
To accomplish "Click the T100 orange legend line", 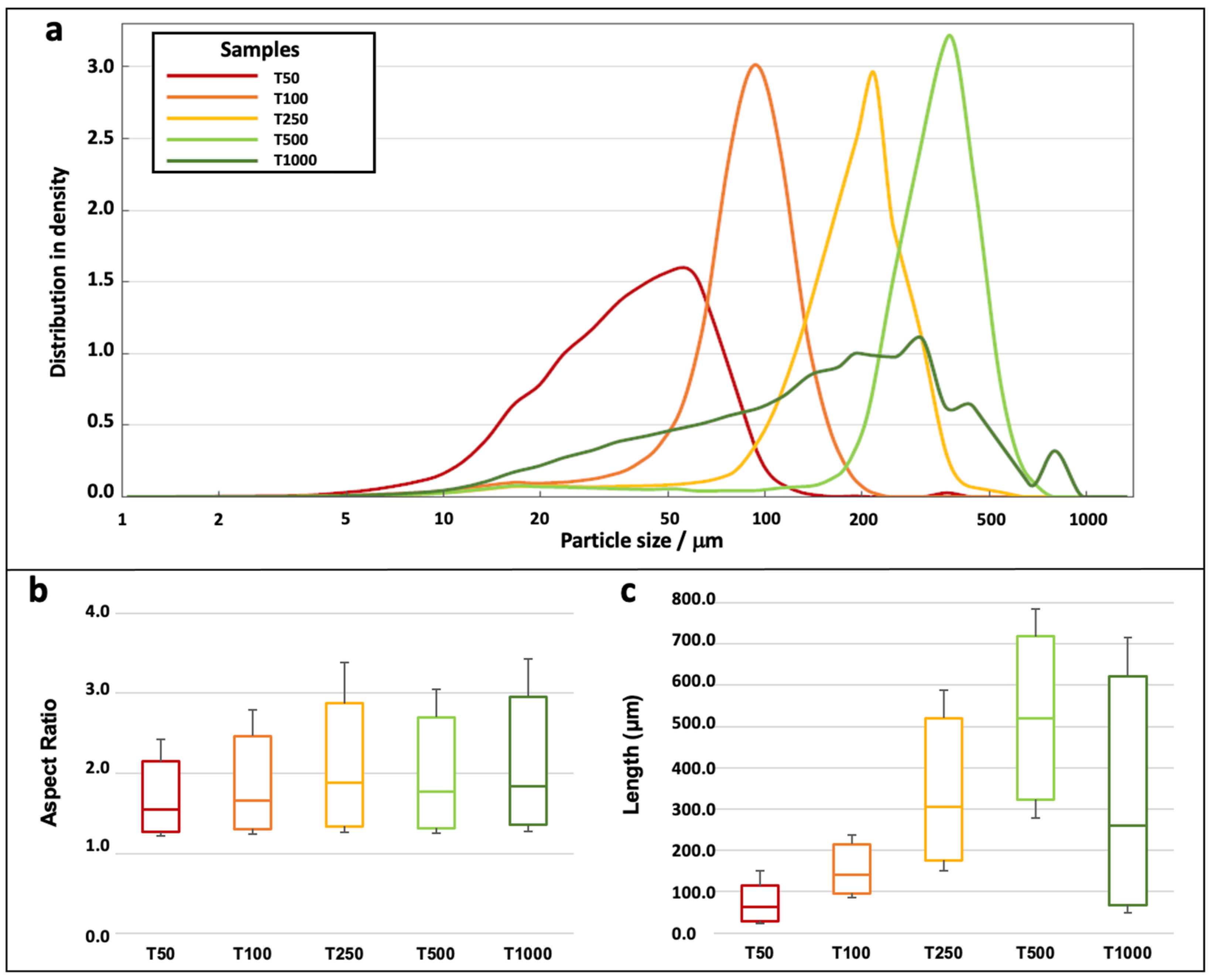I will [212, 97].
